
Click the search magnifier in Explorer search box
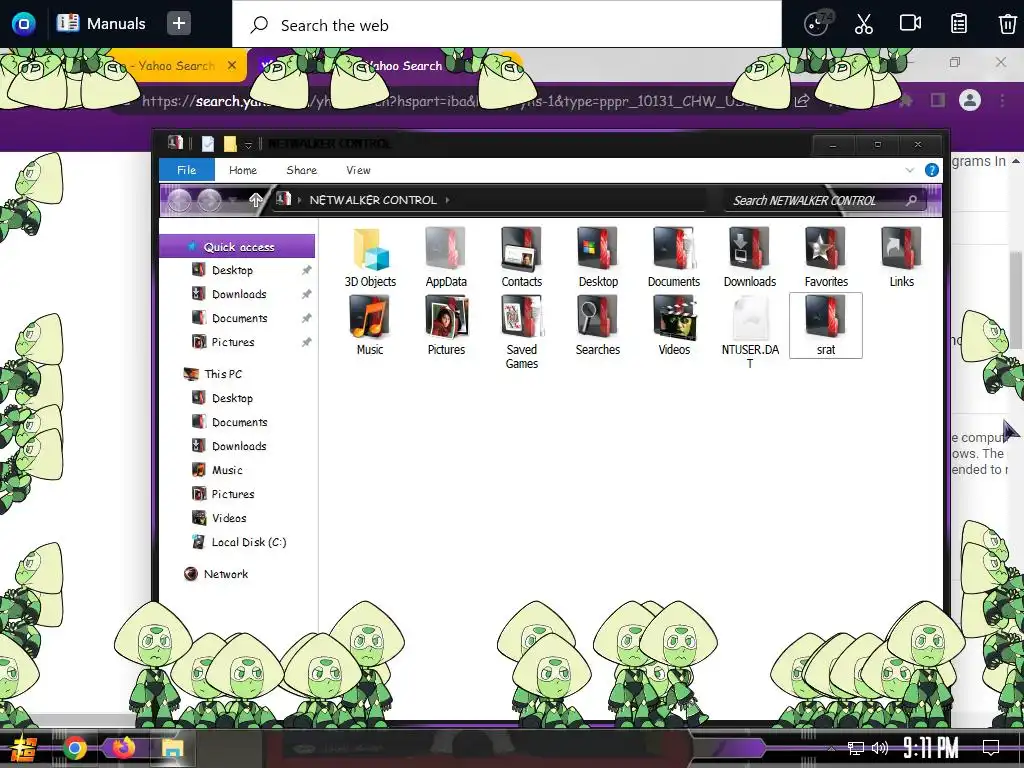pos(912,200)
